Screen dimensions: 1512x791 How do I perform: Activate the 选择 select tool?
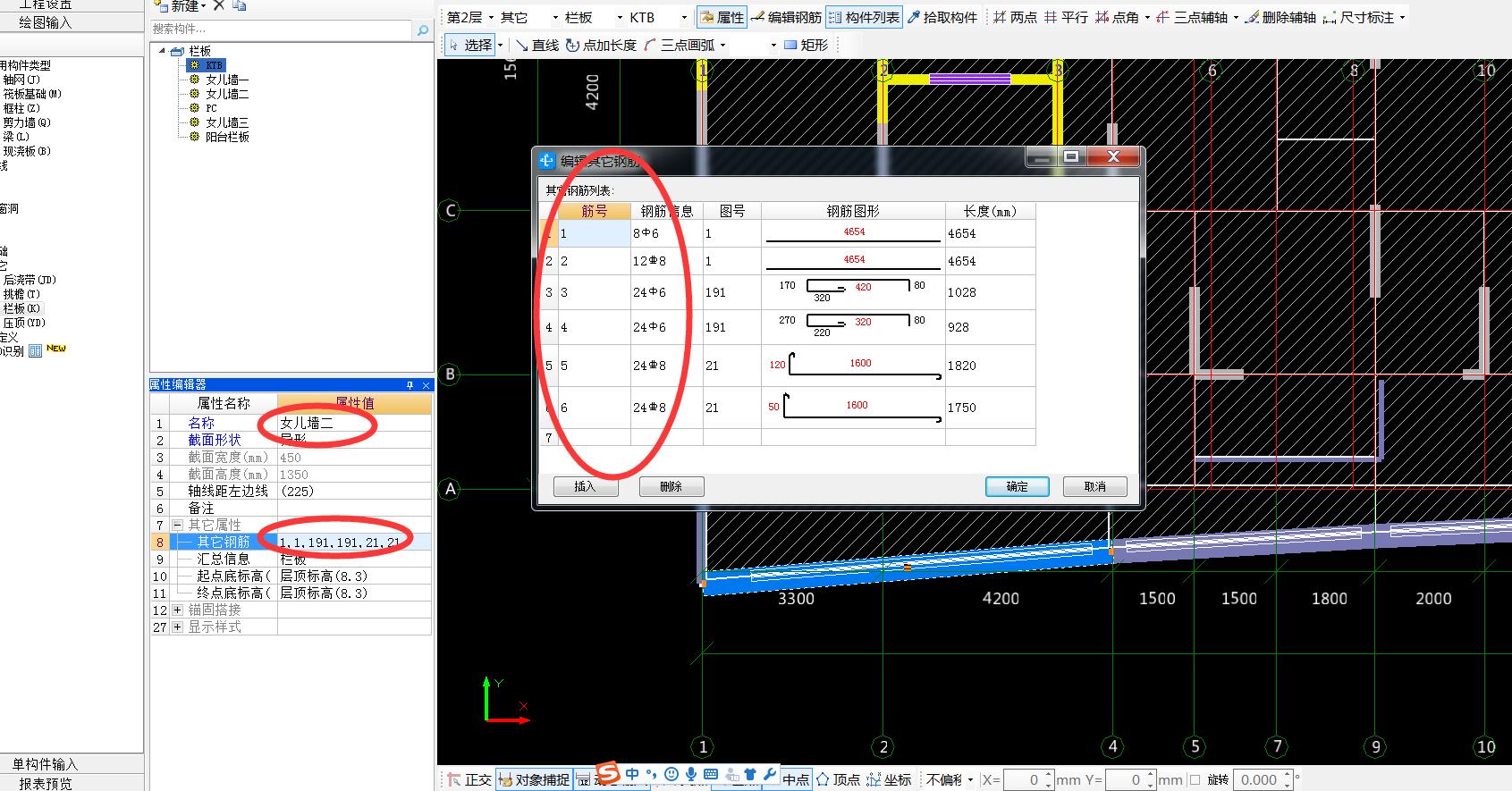click(x=469, y=45)
